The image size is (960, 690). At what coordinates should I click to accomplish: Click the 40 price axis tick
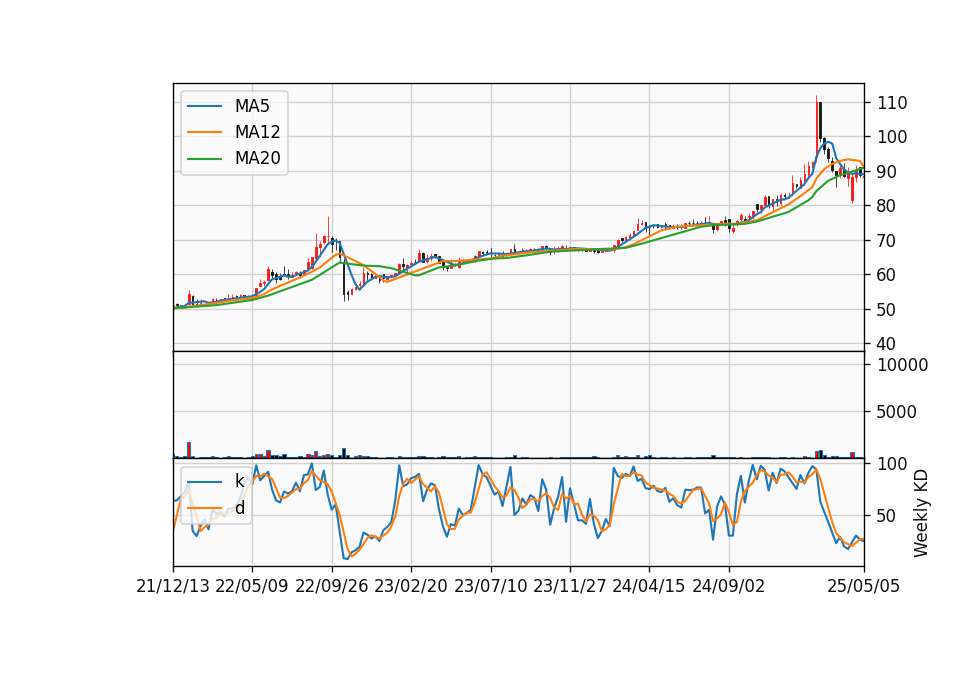(x=887, y=344)
